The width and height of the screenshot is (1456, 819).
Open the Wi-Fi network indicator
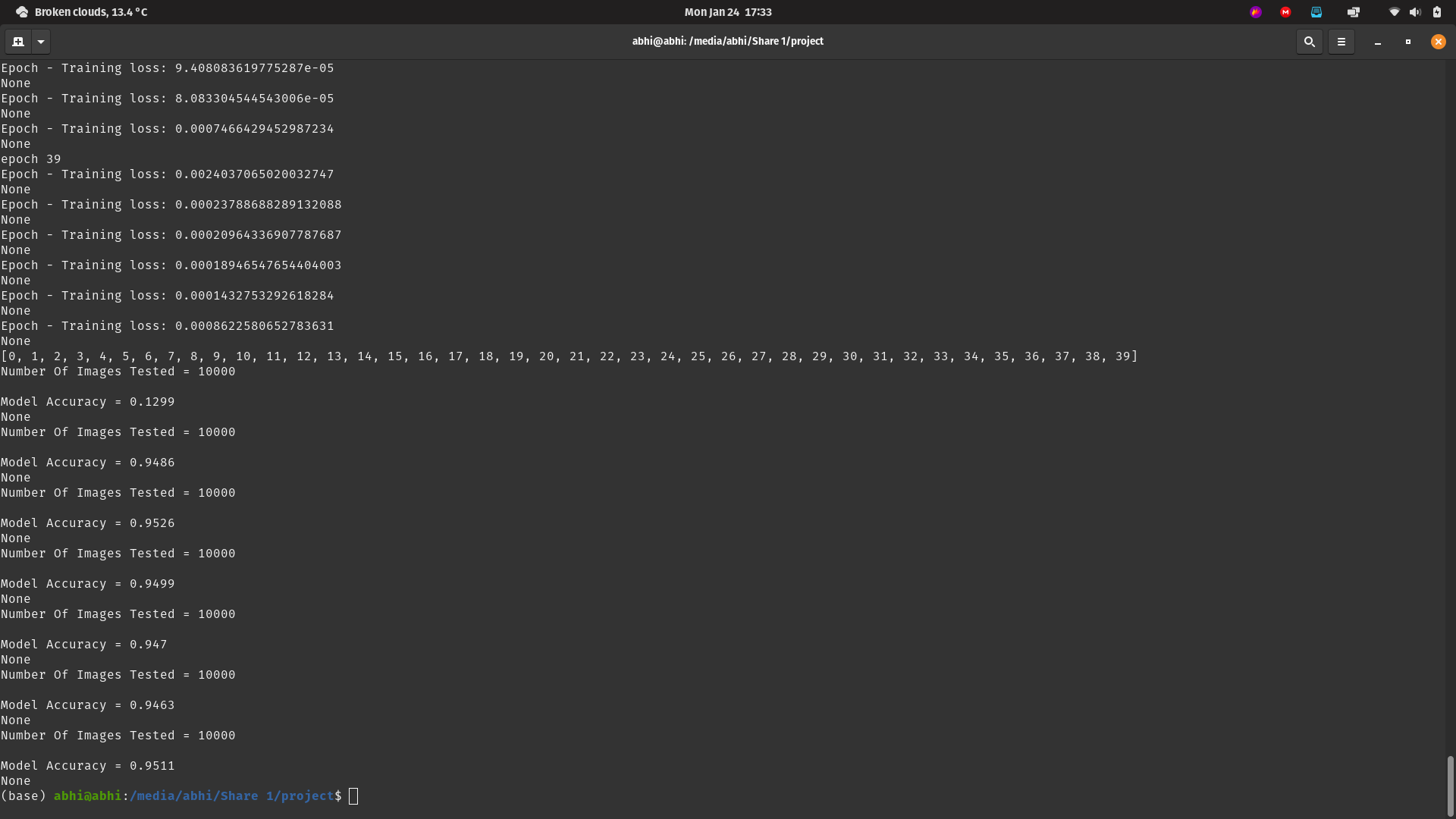1394,12
